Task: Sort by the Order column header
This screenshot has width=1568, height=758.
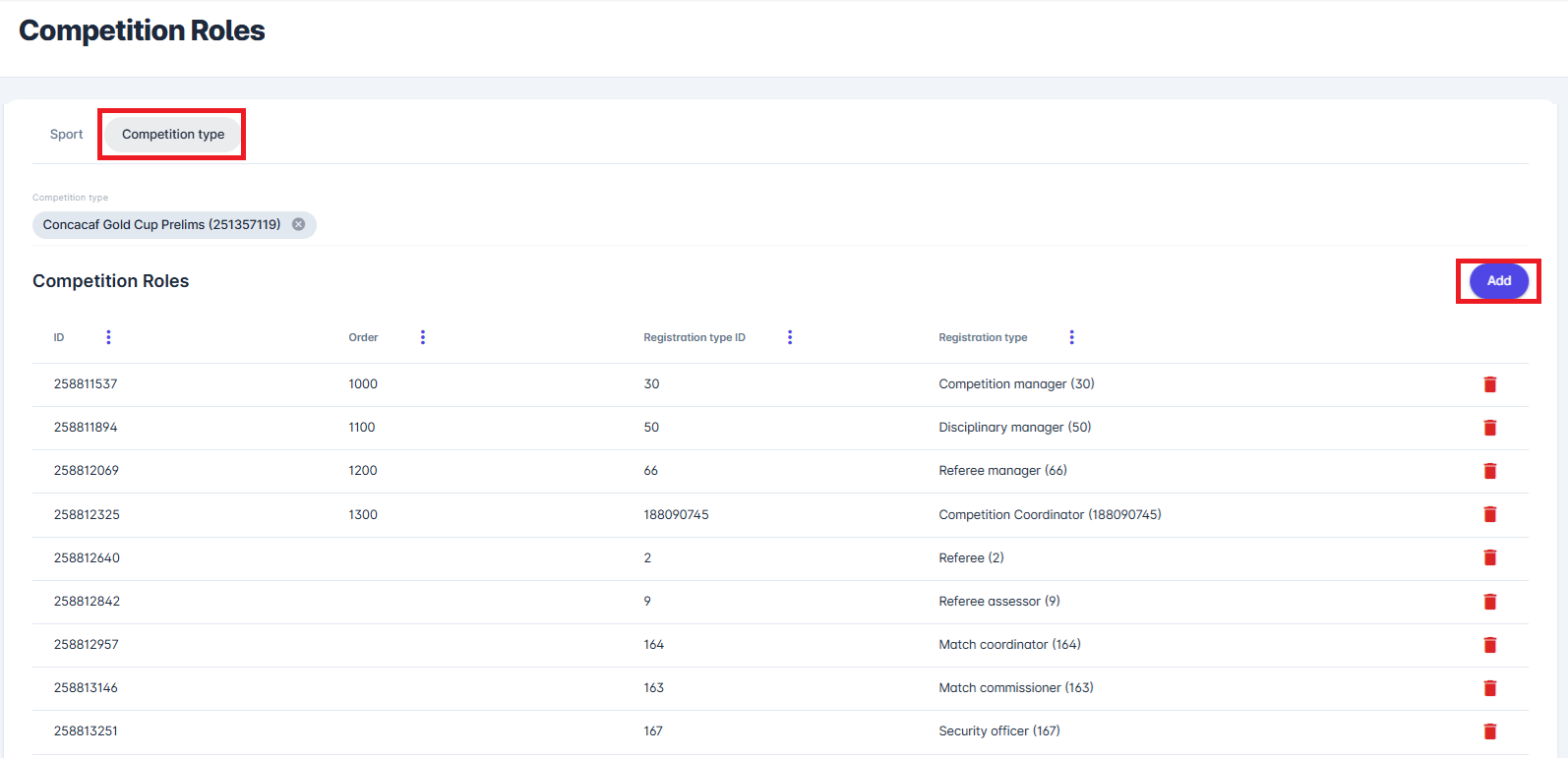Action: 363,337
